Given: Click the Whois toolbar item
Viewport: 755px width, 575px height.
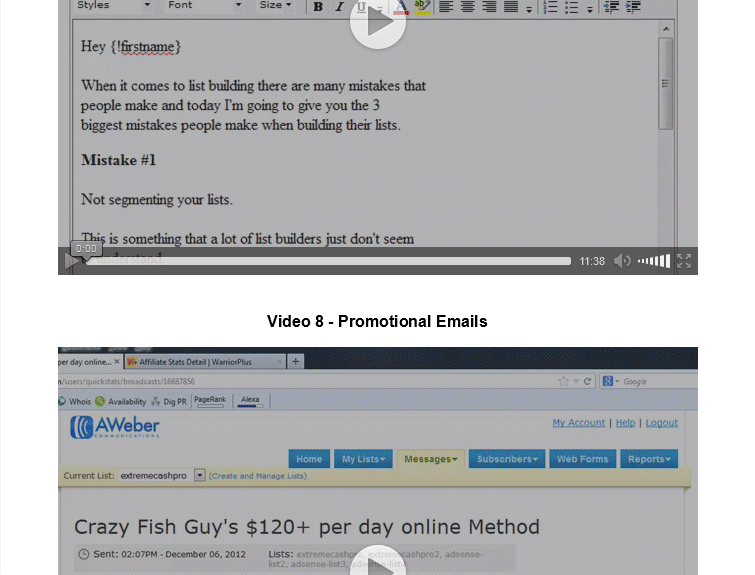Looking at the screenshot, I should (75, 401).
